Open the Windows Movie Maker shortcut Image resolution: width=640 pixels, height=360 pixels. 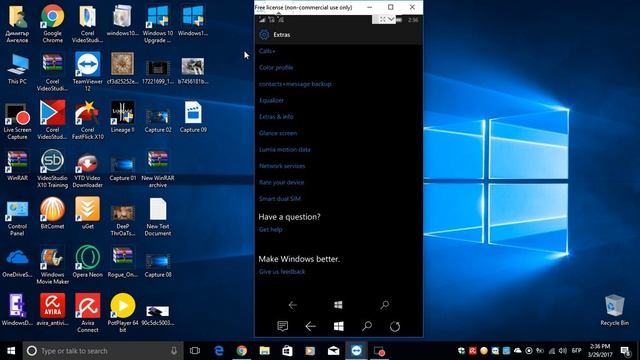pyautogui.click(x=52, y=265)
